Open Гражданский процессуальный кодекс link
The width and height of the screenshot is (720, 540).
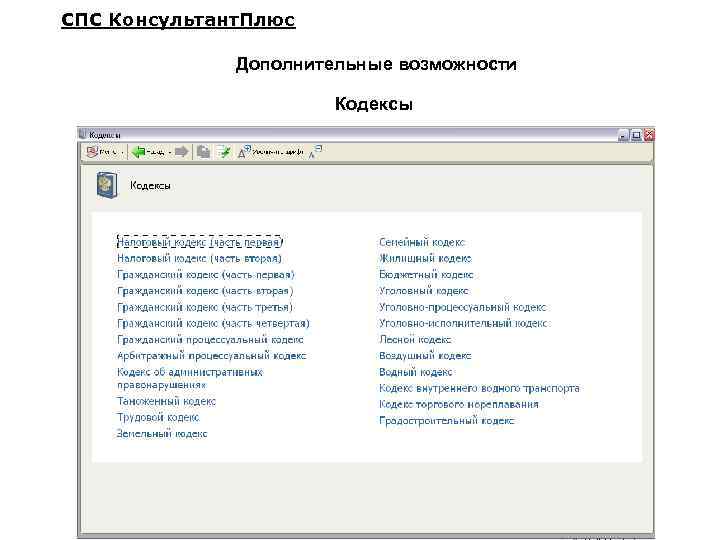coord(210,339)
